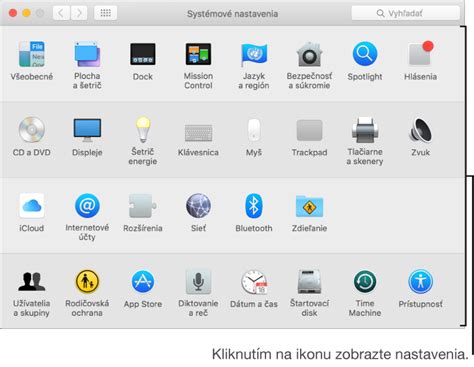Image resolution: width=474 pixels, height=367 pixels.
Task: Click the back navigation arrow
Action: pyautogui.click(x=61, y=13)
